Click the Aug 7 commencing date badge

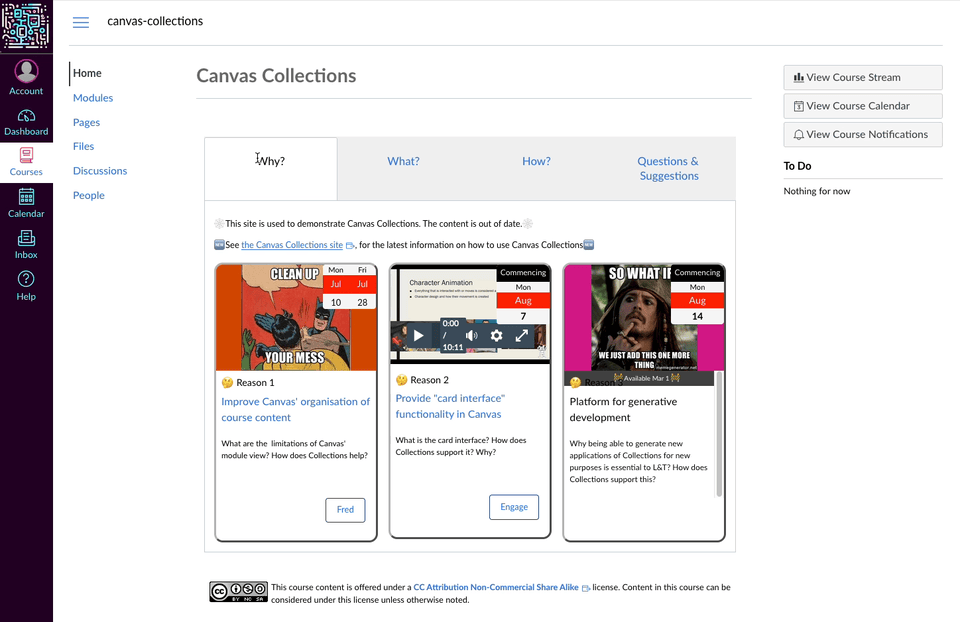pyautogui.click(x=523, y=294)
